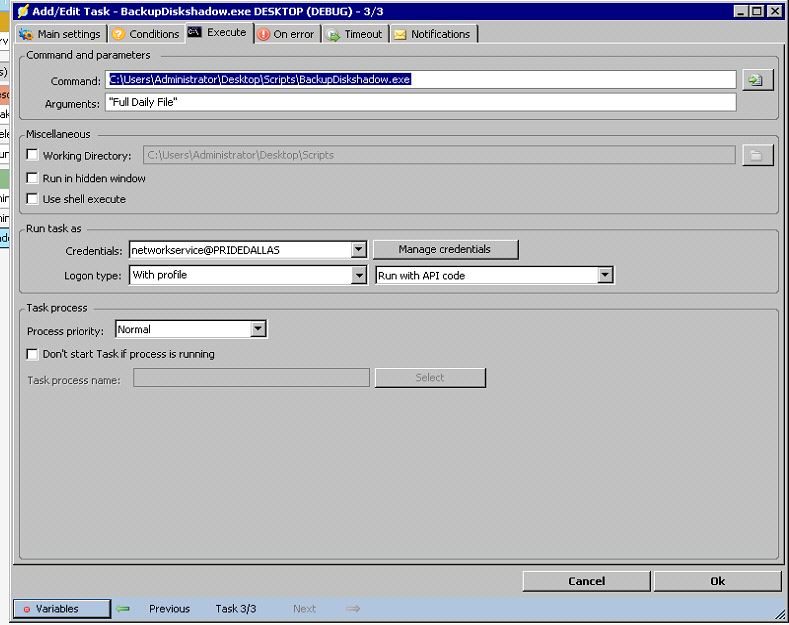This screenshot has width=789, height=625.
Task: Click the green Previous arrow icon
Action: 123,608
